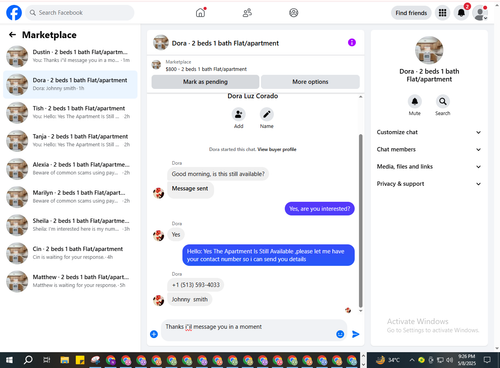500x368 pixels.
Task: Click the Find friends button
Action: click(411, 13)
